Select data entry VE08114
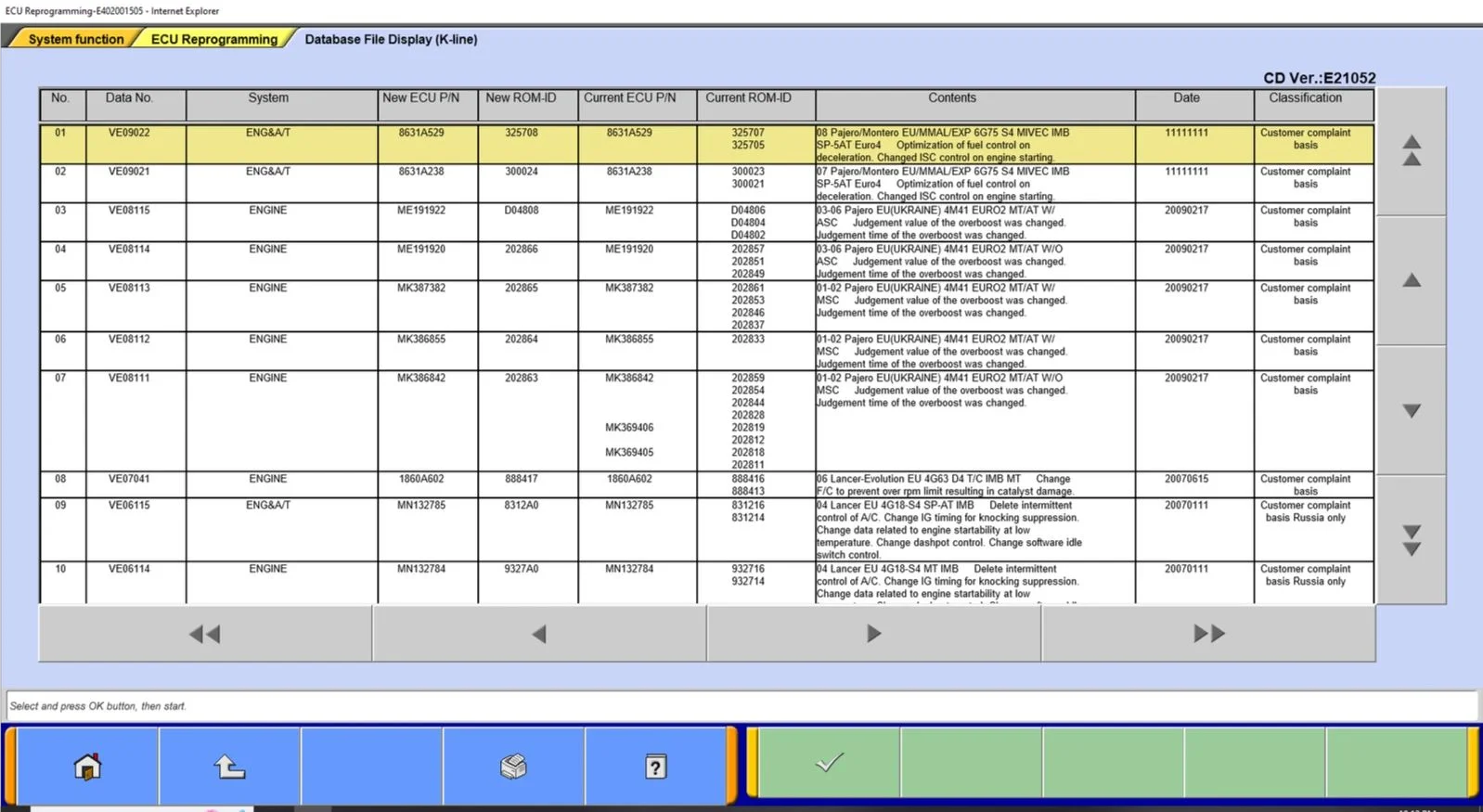This screenshot has width=1483, height=812. tap(129, 250)
